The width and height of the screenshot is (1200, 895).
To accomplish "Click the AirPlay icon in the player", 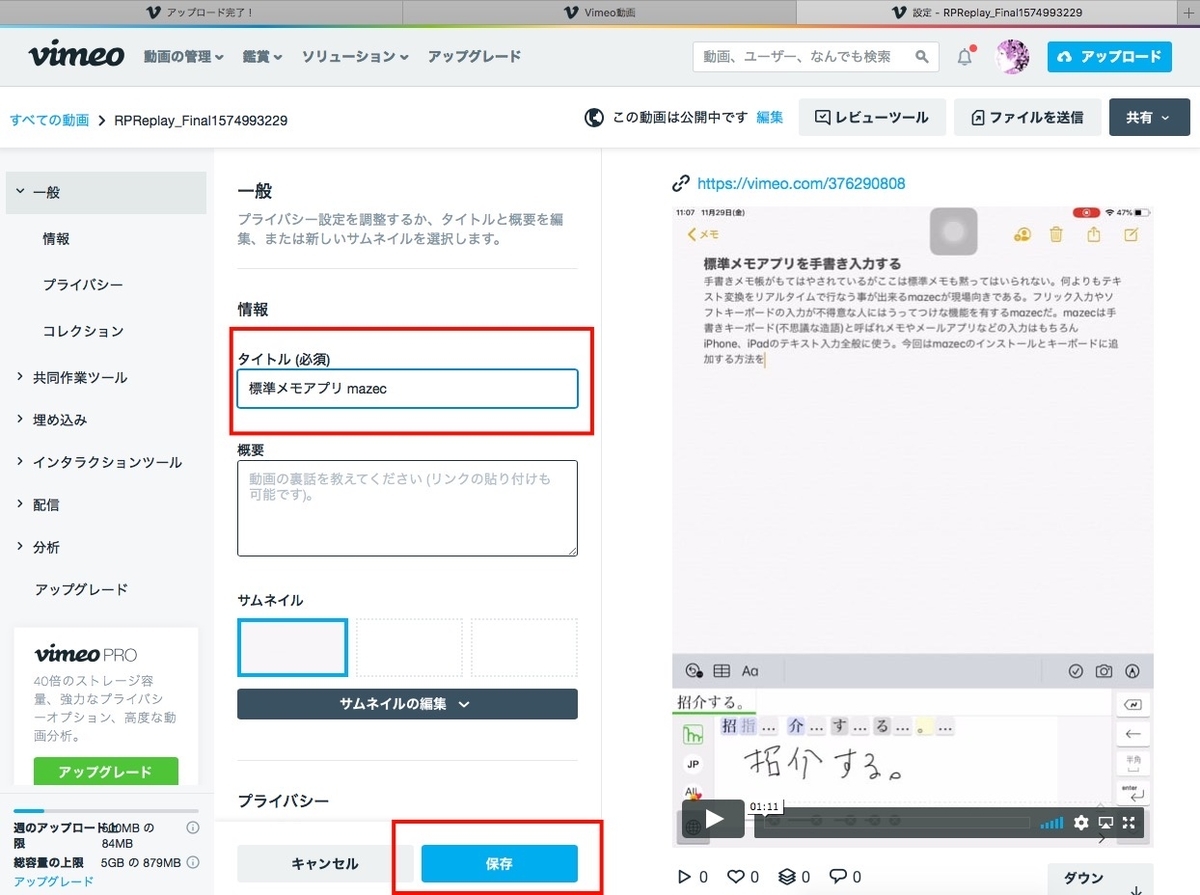I will coord(1105,822).
